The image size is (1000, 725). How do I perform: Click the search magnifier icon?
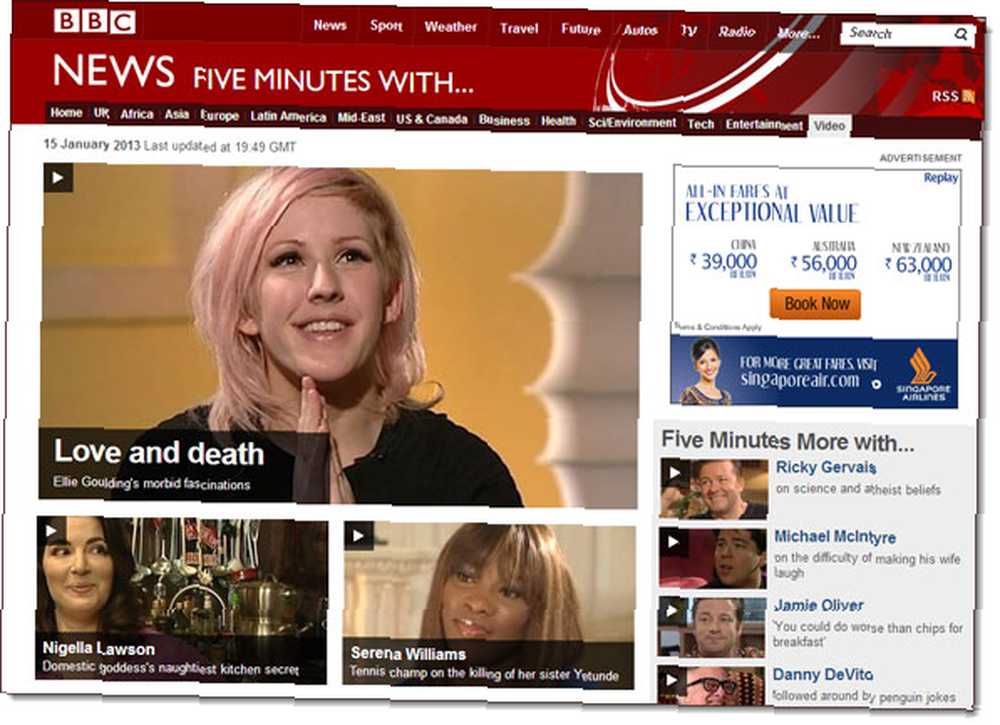960,34
